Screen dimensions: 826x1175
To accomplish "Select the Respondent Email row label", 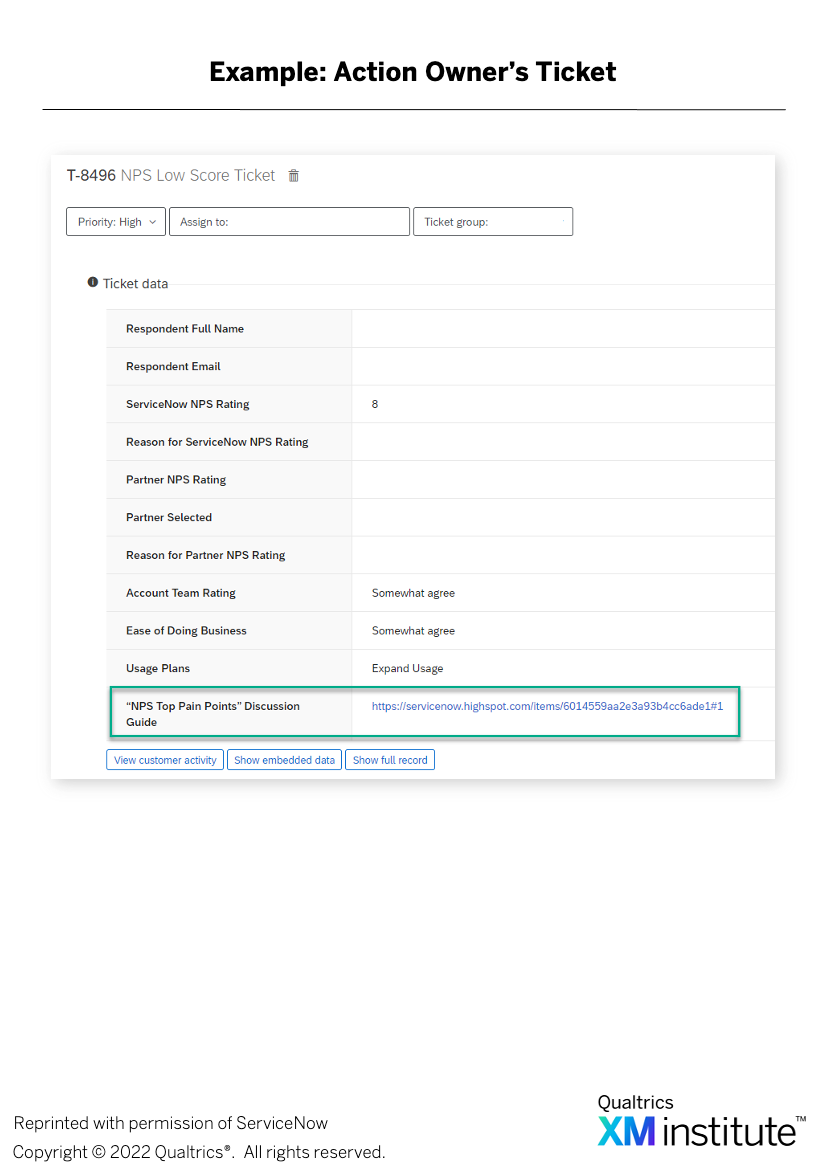I will (173, 366).
